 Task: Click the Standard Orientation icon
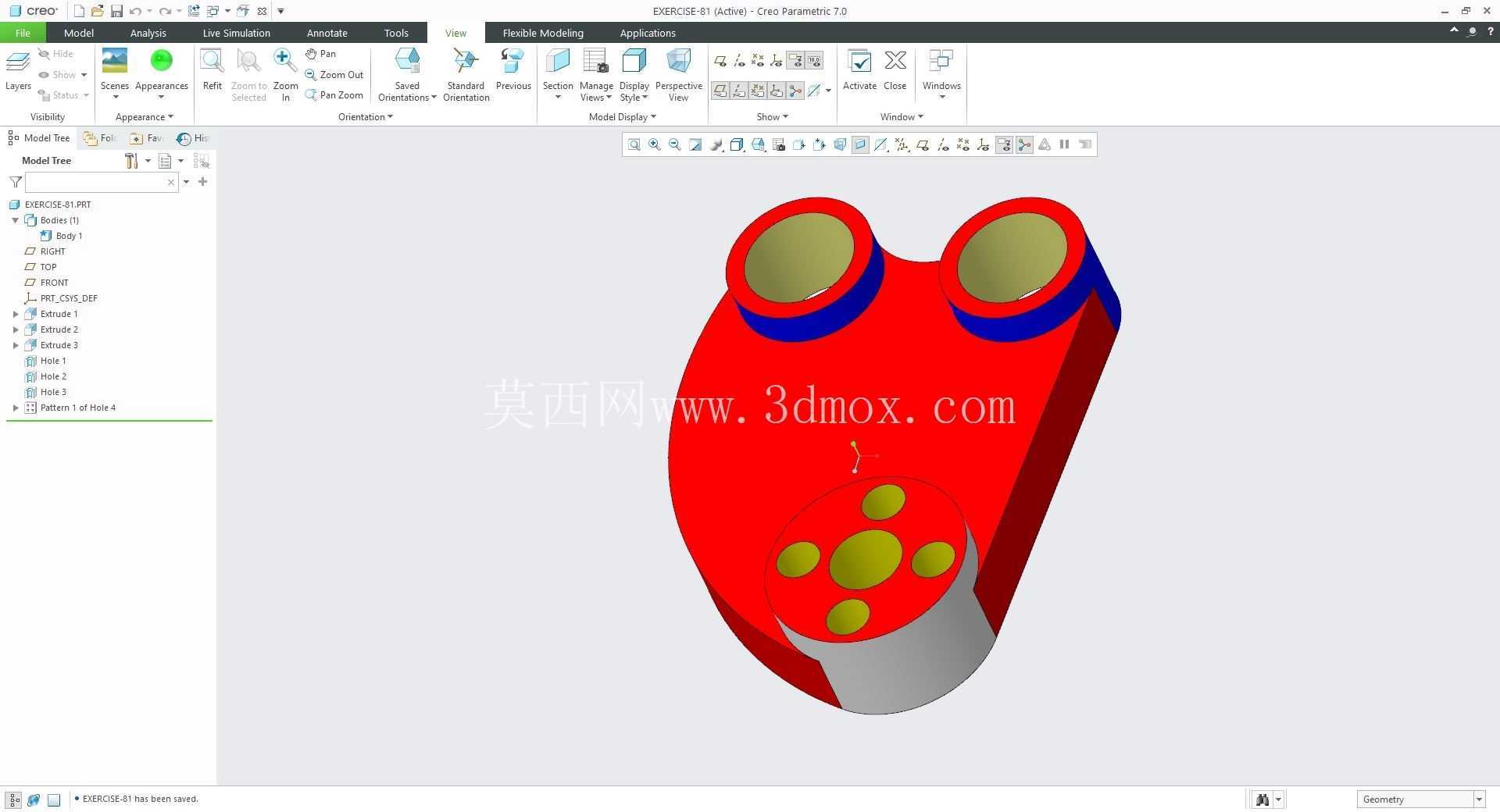click(466, 61)
